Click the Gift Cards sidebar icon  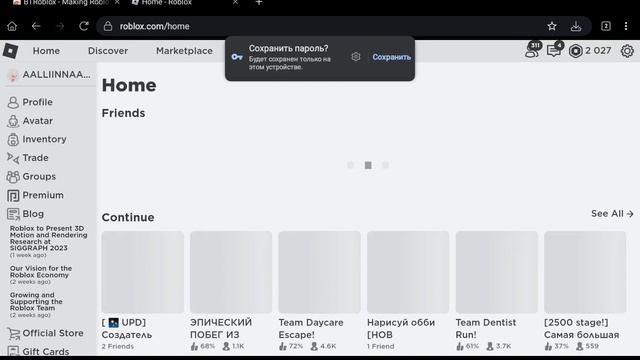pyautogui.click(x=13, y=351)
